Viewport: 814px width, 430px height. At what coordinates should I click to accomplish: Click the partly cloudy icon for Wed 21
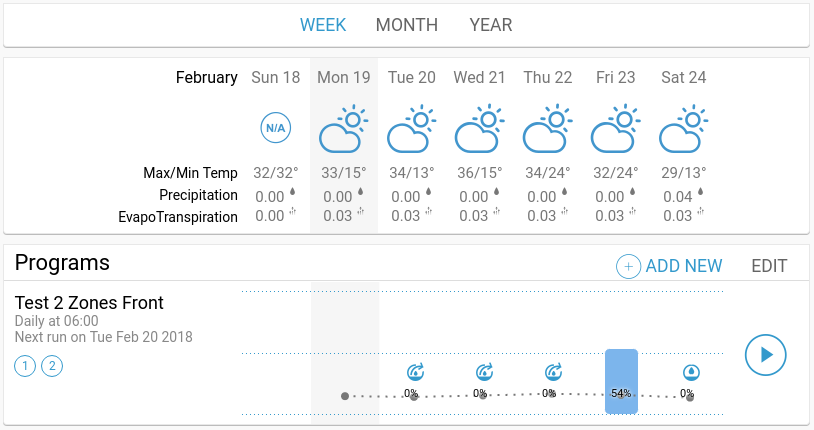coord(480,129)
